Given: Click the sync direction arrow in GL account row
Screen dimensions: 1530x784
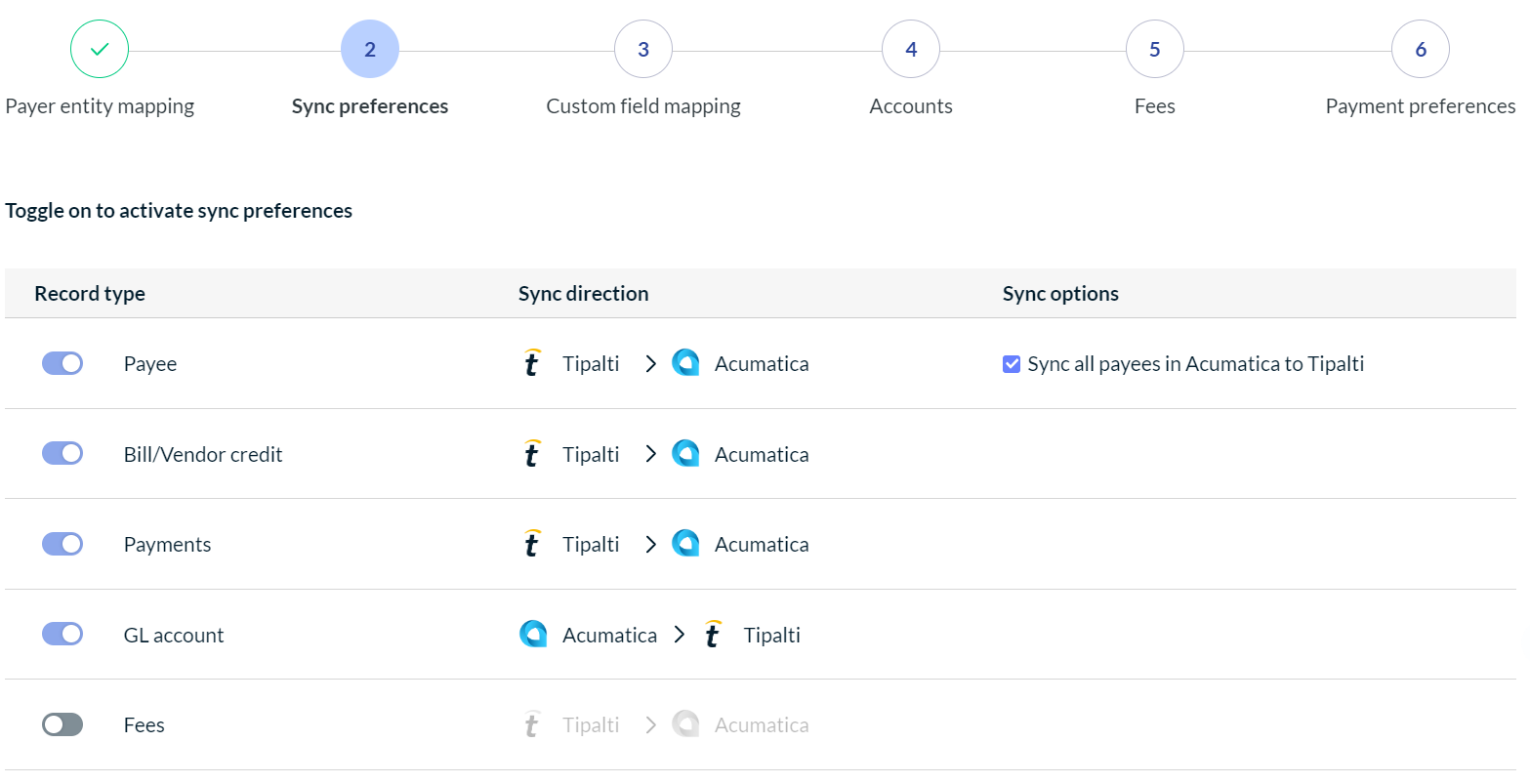Looking at the screenshot, I should pos(680,634).
